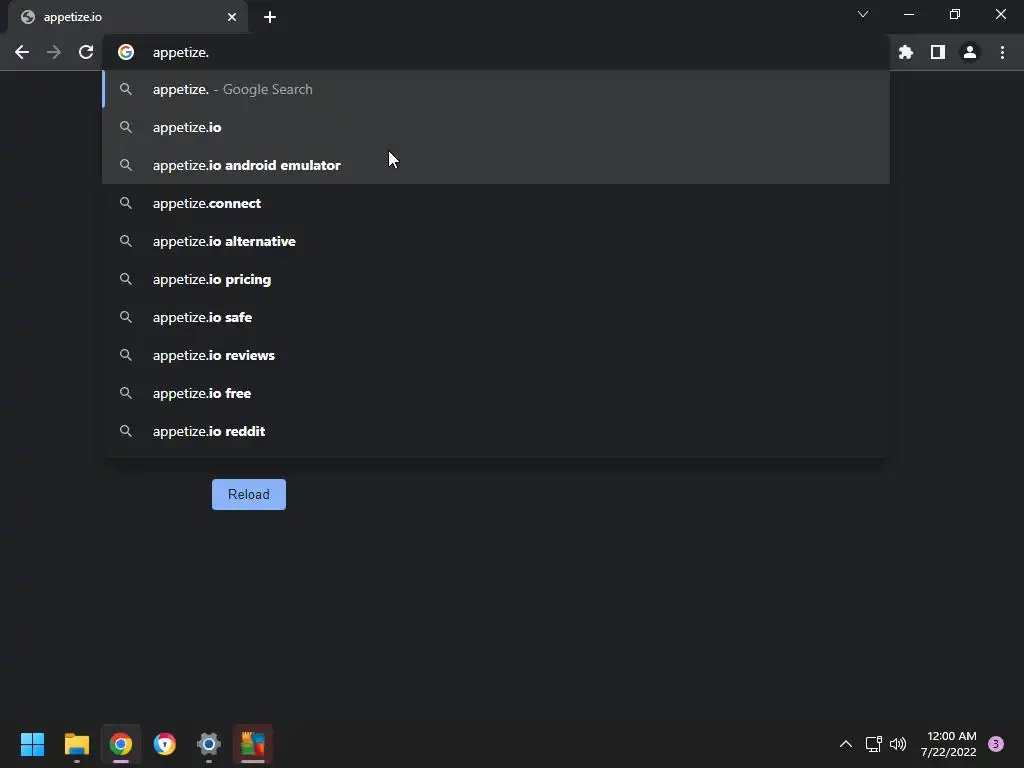Viewport: 1024px width, 768px height.
Task: Open the network status tray icon
Action: pyautogui.click(x=873, y=744)
